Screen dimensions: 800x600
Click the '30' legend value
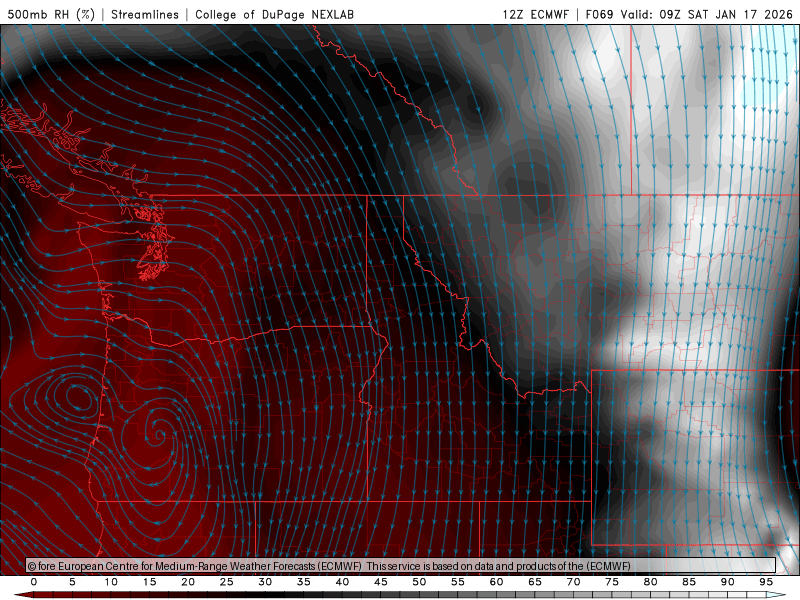(265, 582)
